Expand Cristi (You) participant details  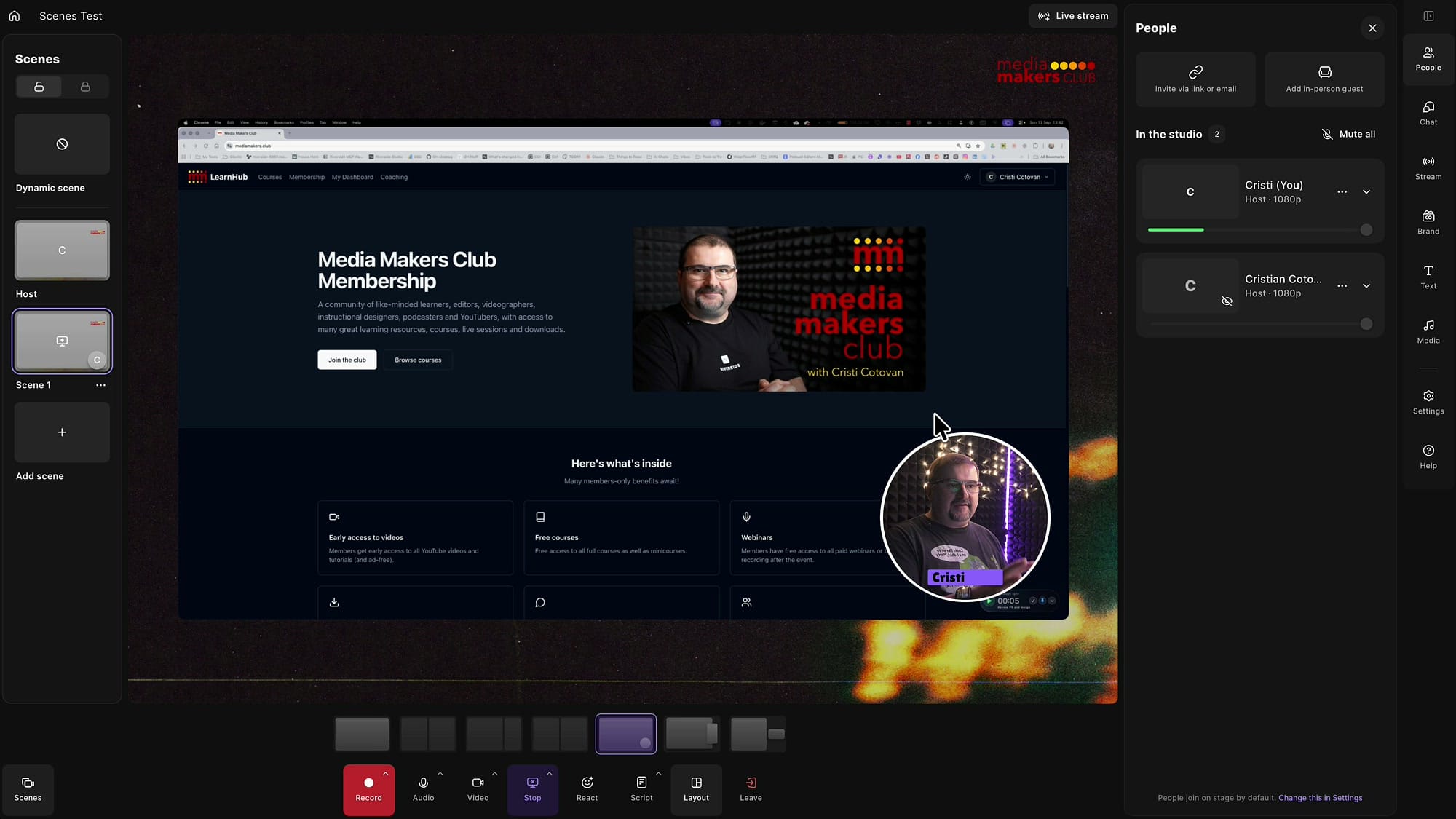[x=1366, y=192]
